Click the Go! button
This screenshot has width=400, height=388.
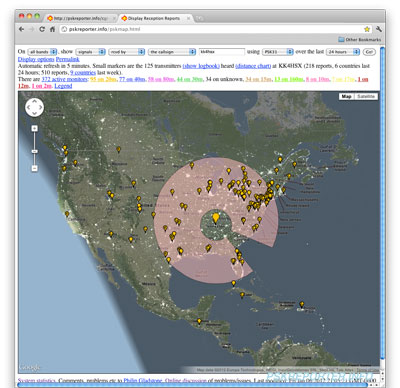point(369,52)
